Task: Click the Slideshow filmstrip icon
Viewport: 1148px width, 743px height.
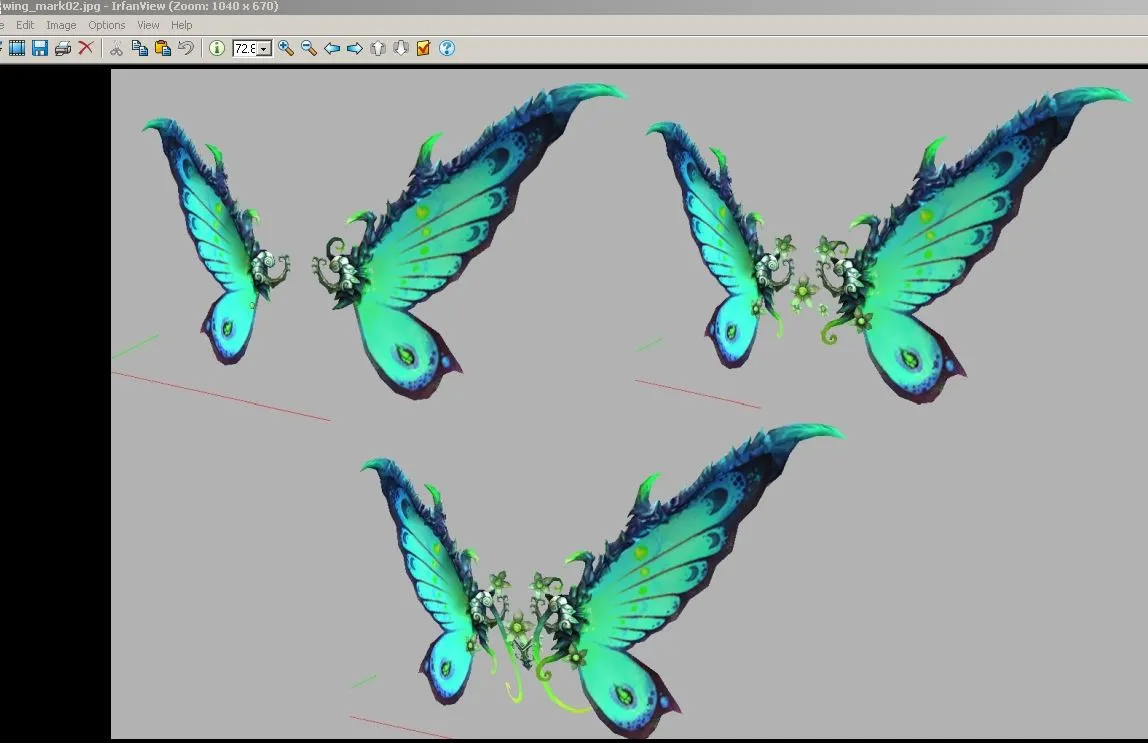Action: (17, 48)
